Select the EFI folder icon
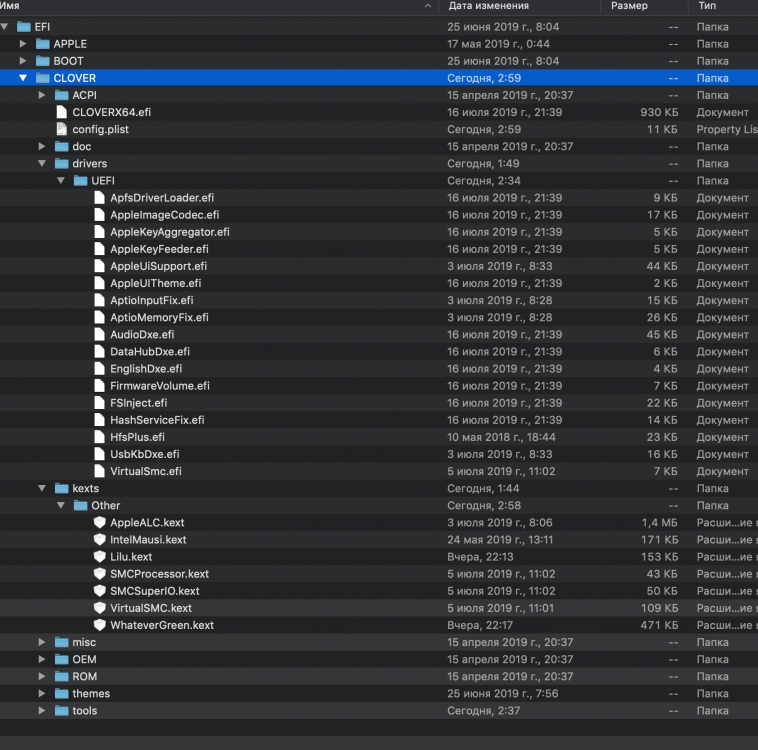 click(x=24, y=27)
